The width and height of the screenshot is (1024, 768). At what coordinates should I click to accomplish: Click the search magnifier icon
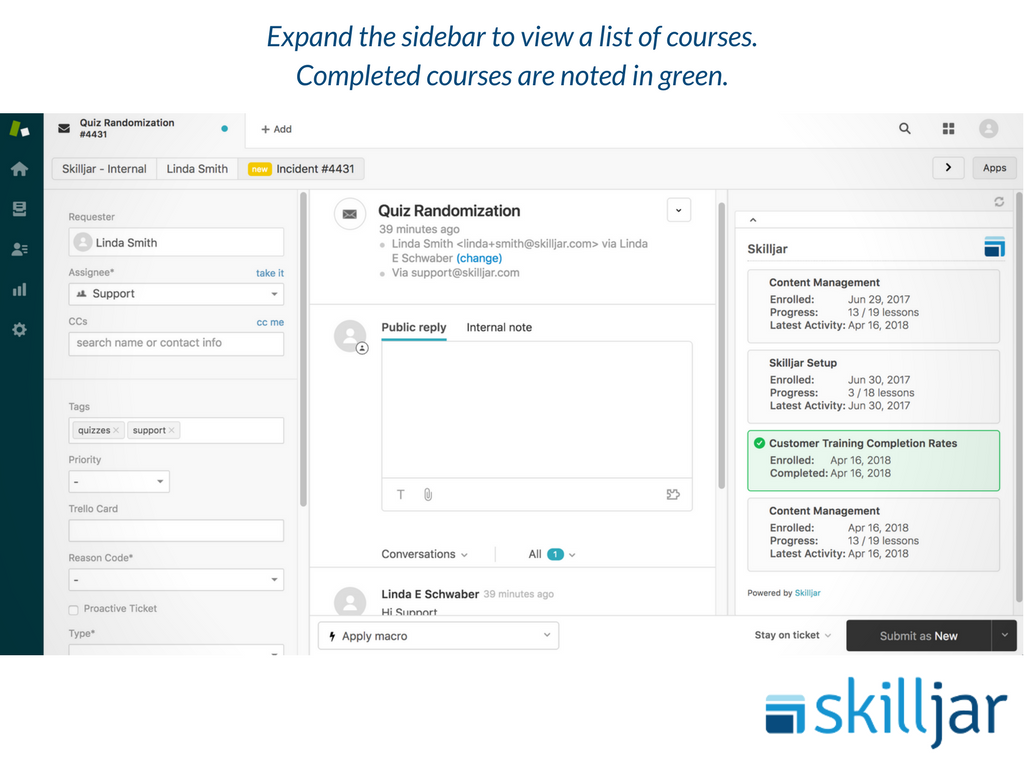pos(905,129)
